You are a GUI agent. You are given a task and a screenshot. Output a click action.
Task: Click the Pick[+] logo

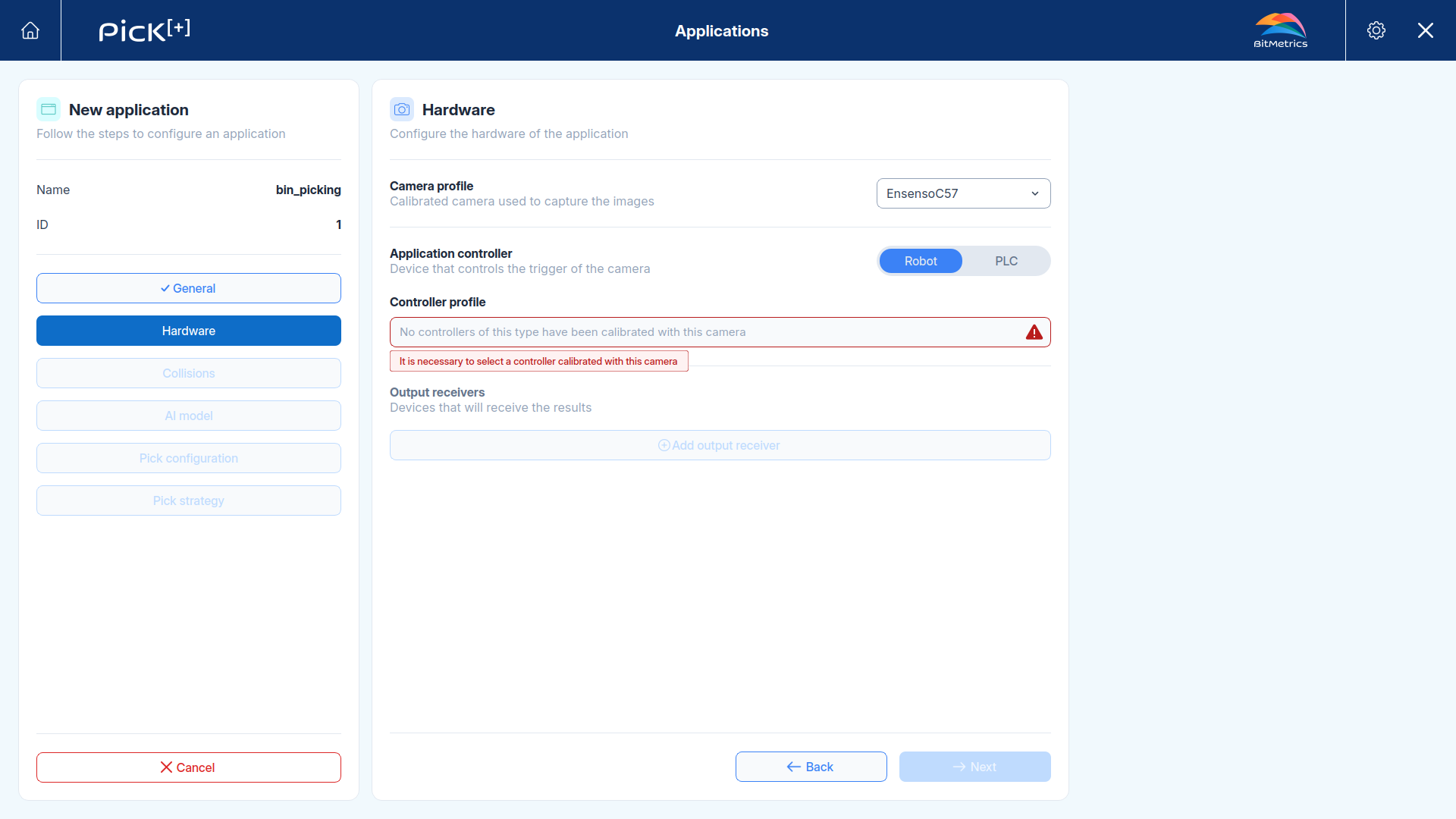tap(144, 30)
